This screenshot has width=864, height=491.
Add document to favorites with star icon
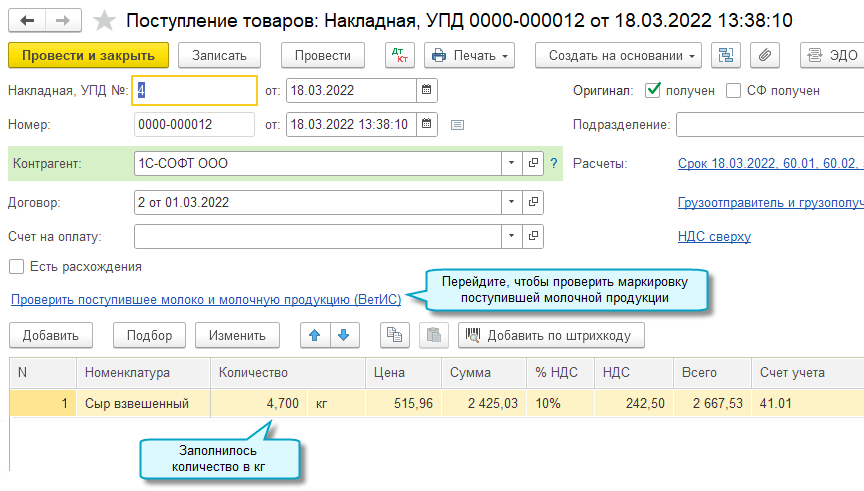[x=104, y=21]
